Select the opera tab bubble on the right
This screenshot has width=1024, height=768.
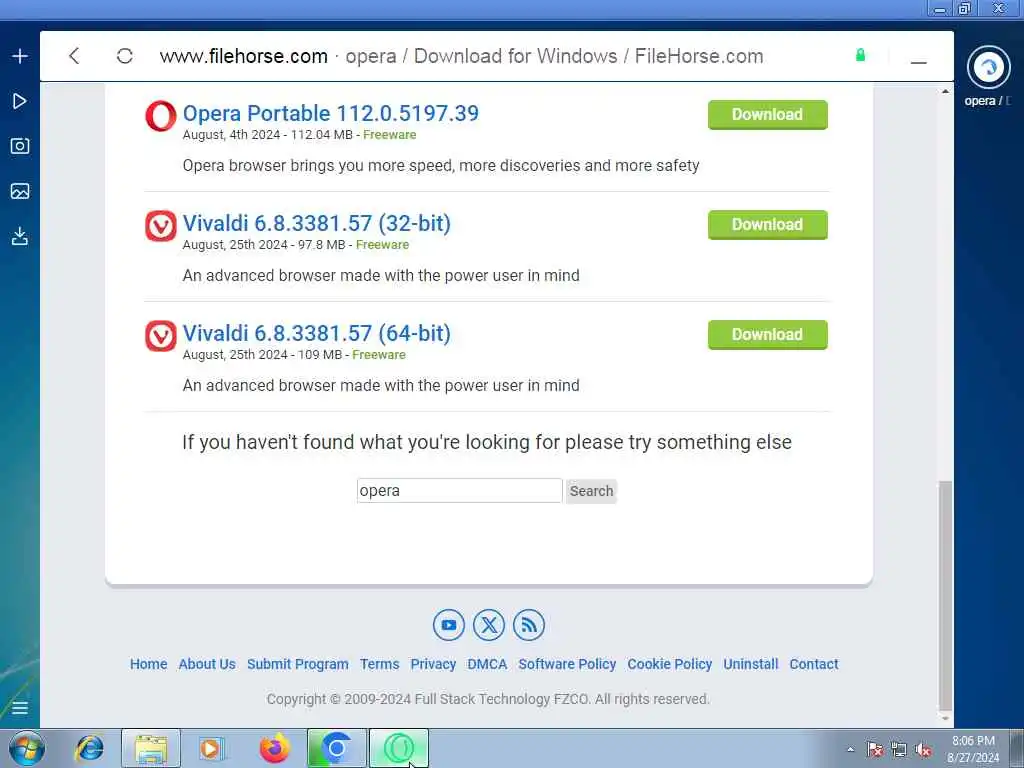point(988,67)
